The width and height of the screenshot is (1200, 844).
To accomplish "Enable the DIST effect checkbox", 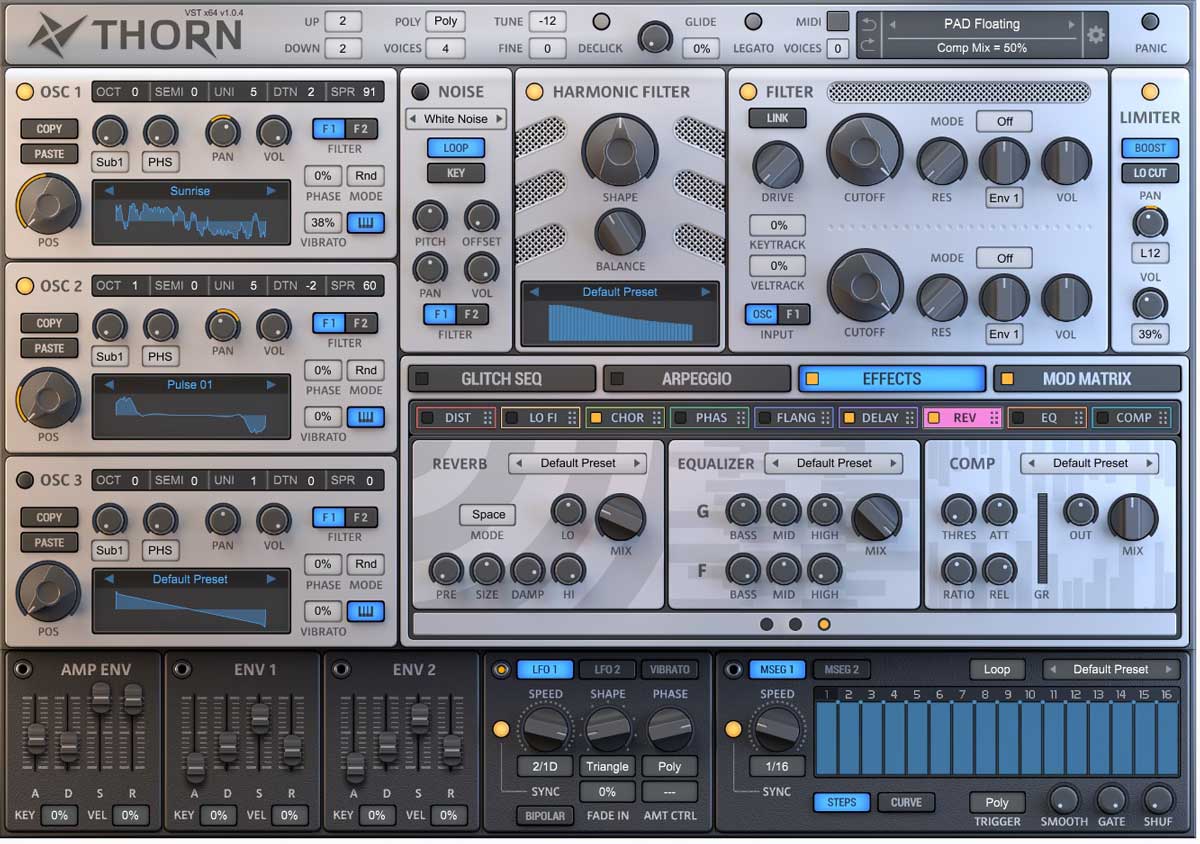I will click(x=427, y=418).
